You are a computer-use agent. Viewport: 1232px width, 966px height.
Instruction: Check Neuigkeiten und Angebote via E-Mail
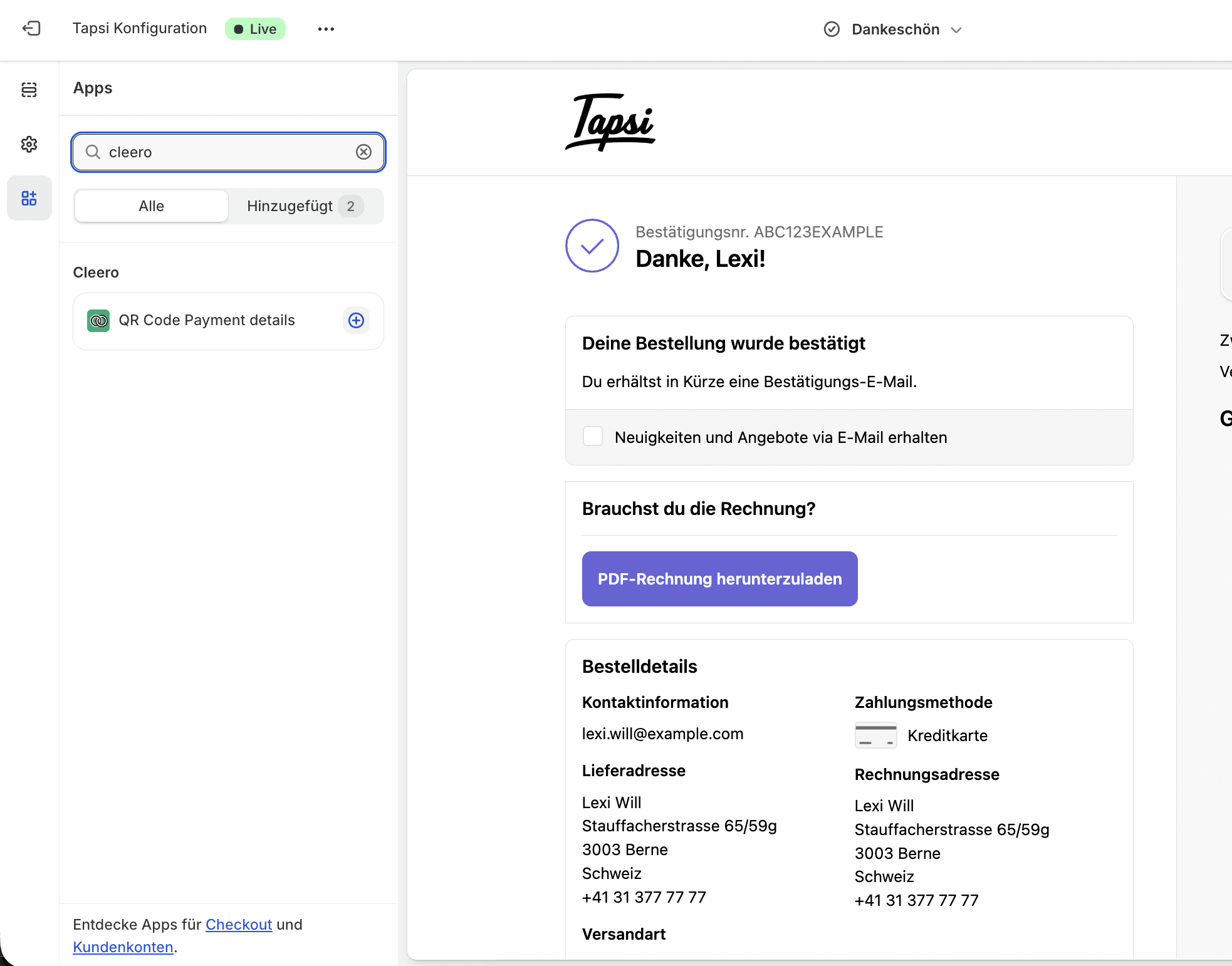click(592, 436)
